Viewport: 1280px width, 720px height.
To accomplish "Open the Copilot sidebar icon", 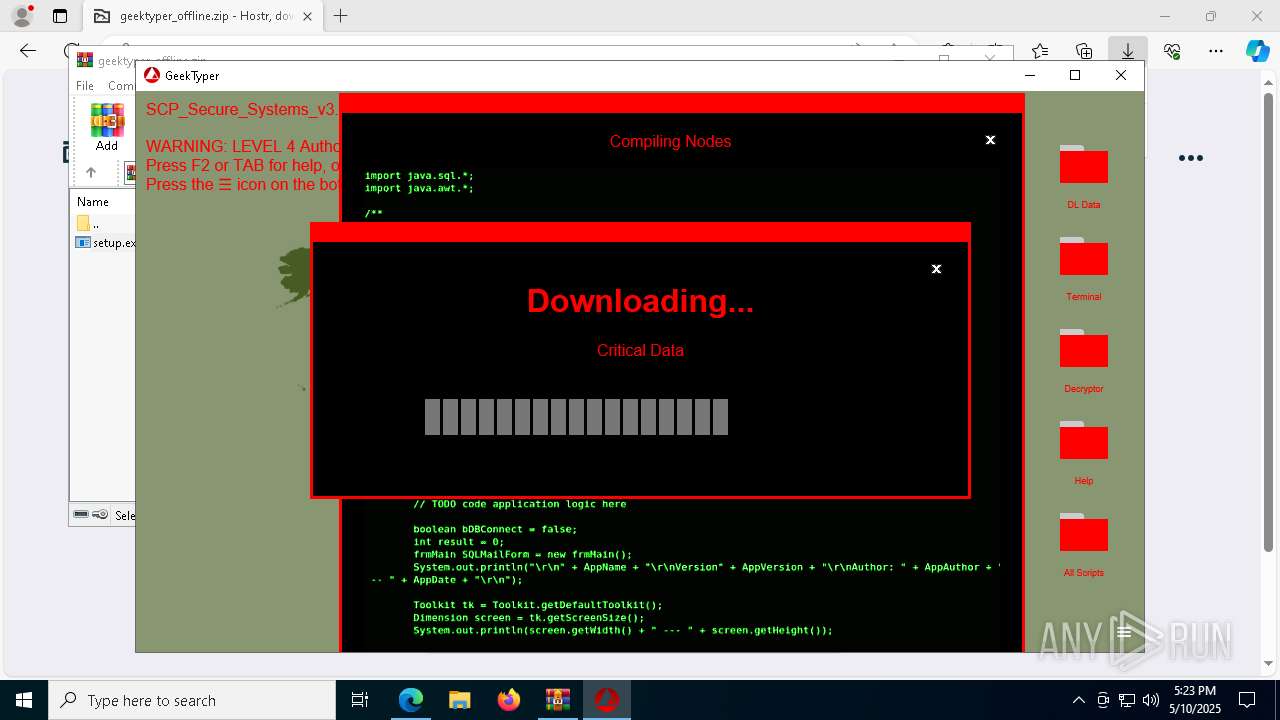I will tap(1257, 51).
